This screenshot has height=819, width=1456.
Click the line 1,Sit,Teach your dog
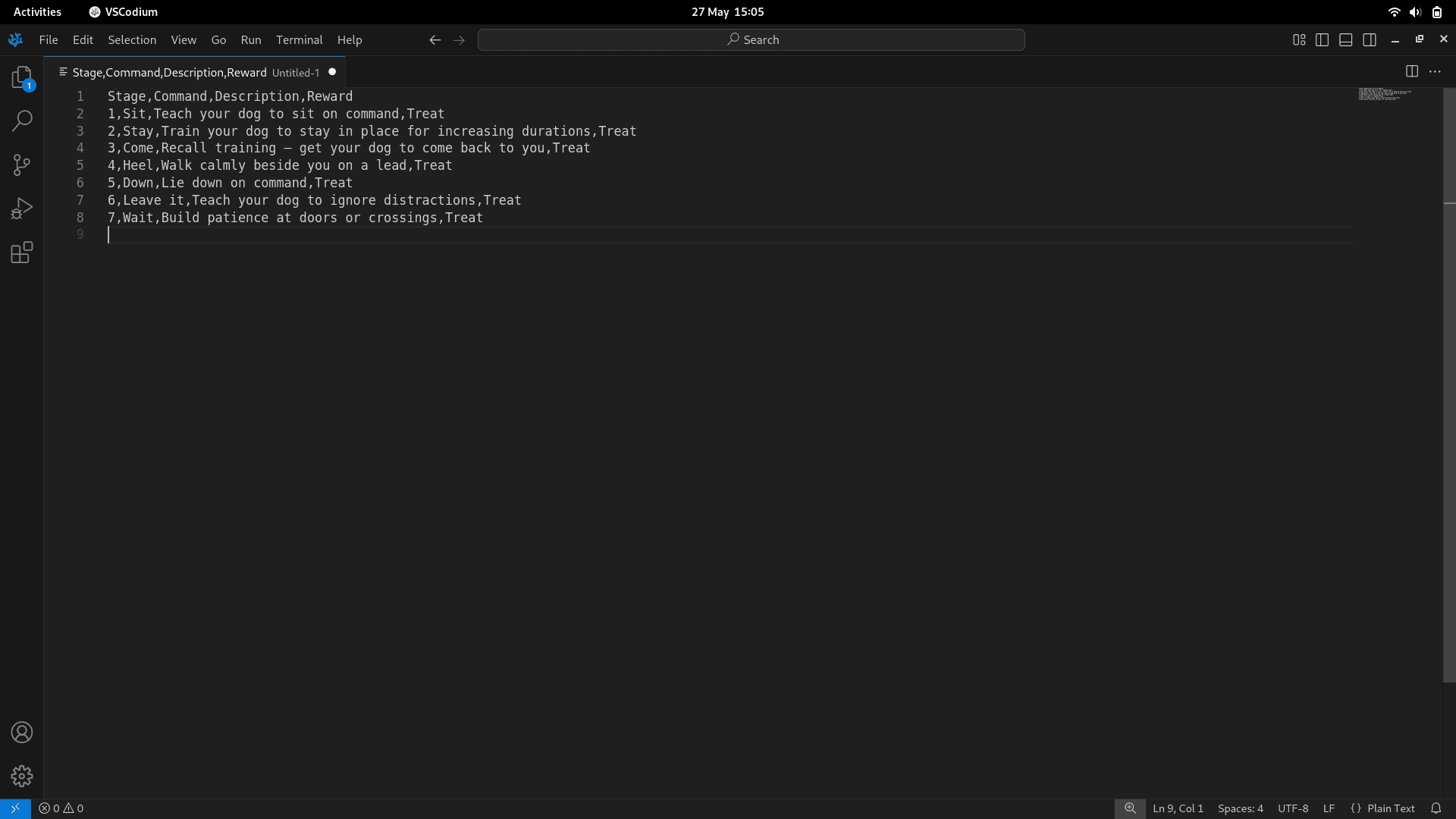(276, 114)
